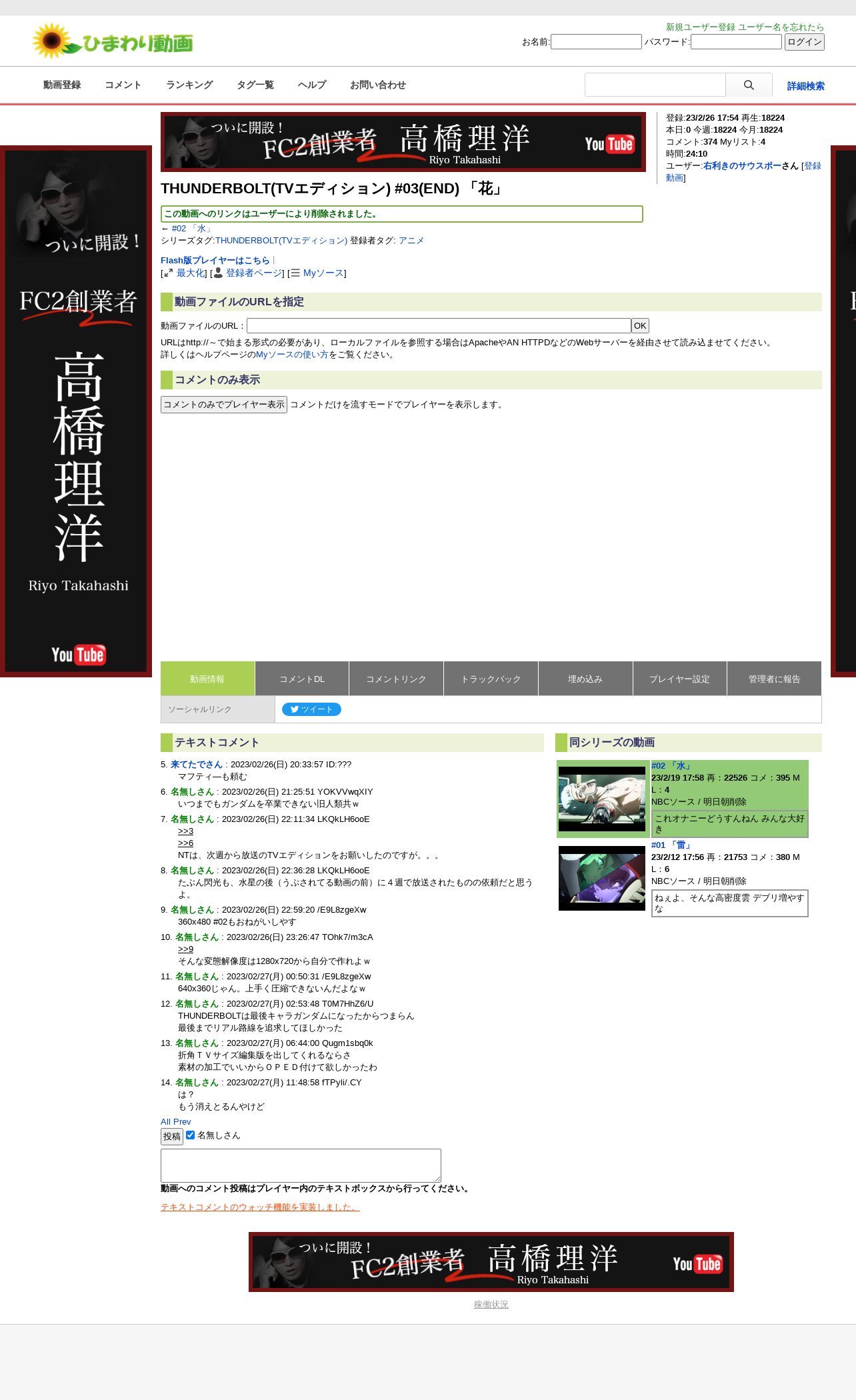
Task: Open the #02「水」 video thumbnail
Action: pos(602,799)
